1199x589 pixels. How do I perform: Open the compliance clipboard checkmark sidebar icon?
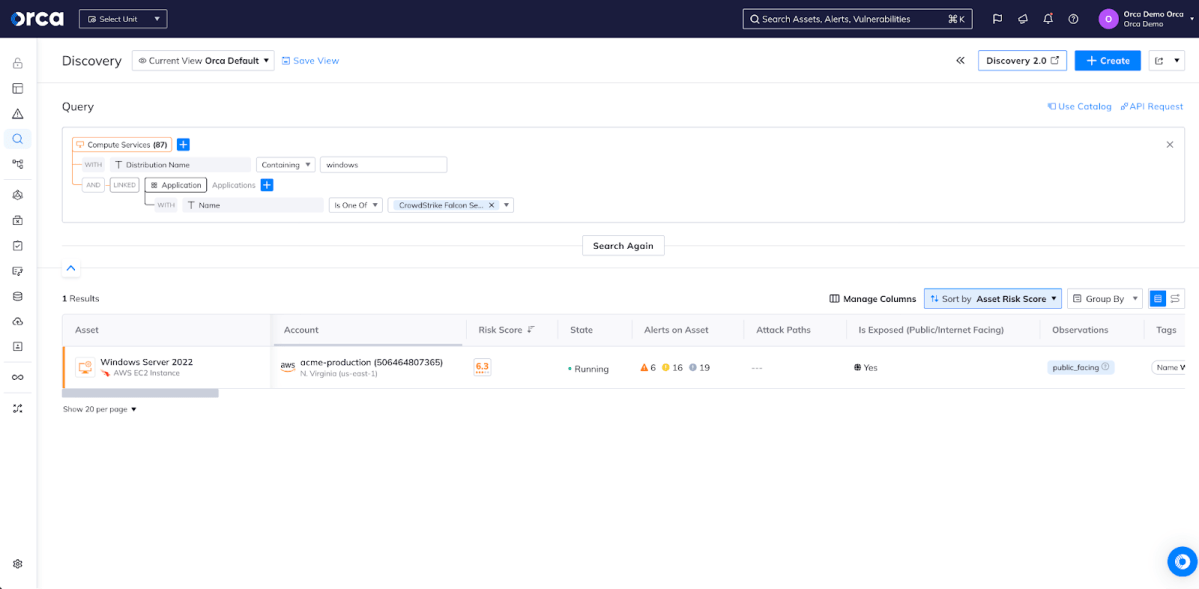pyautogui.click(x=18, y=246)
